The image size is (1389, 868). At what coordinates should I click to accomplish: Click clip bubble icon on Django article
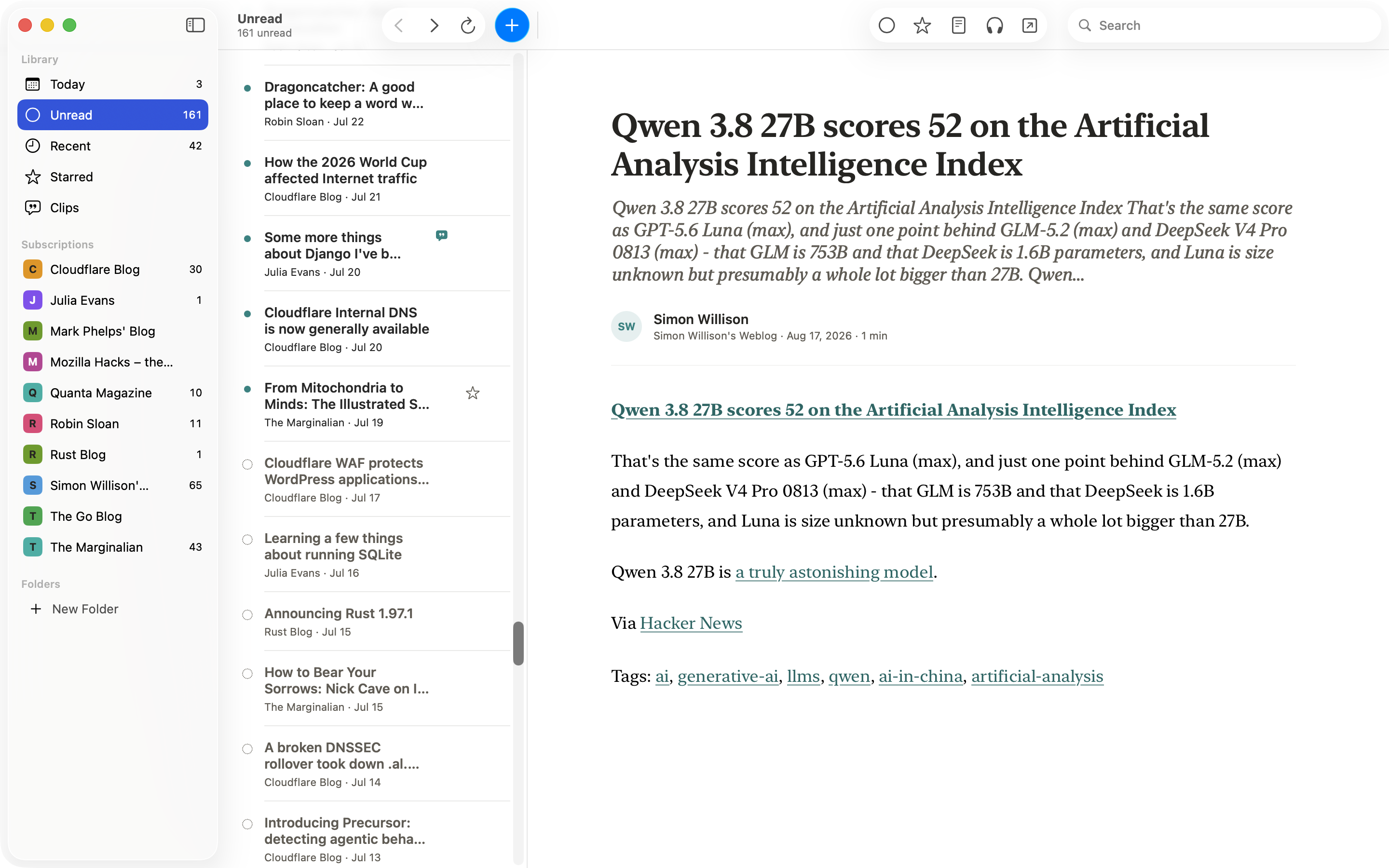click(441, 235)
